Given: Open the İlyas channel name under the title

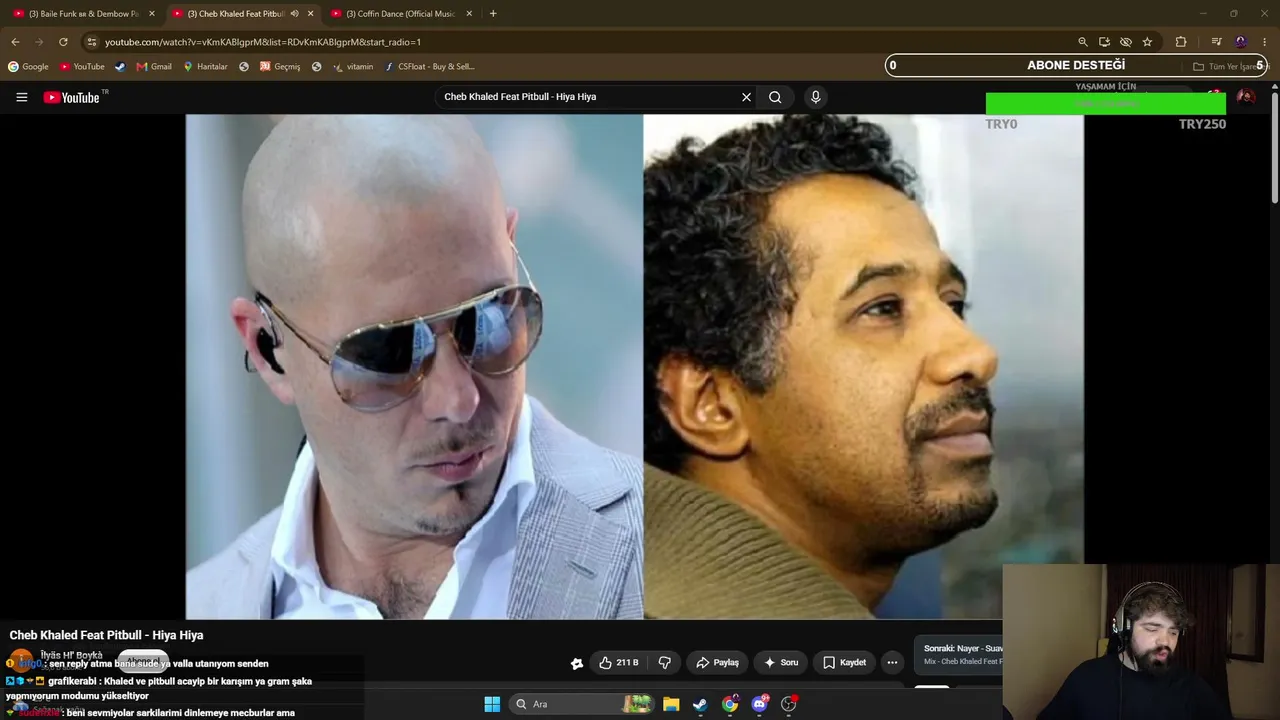Looking at the screenshot, I should [71, 655].
